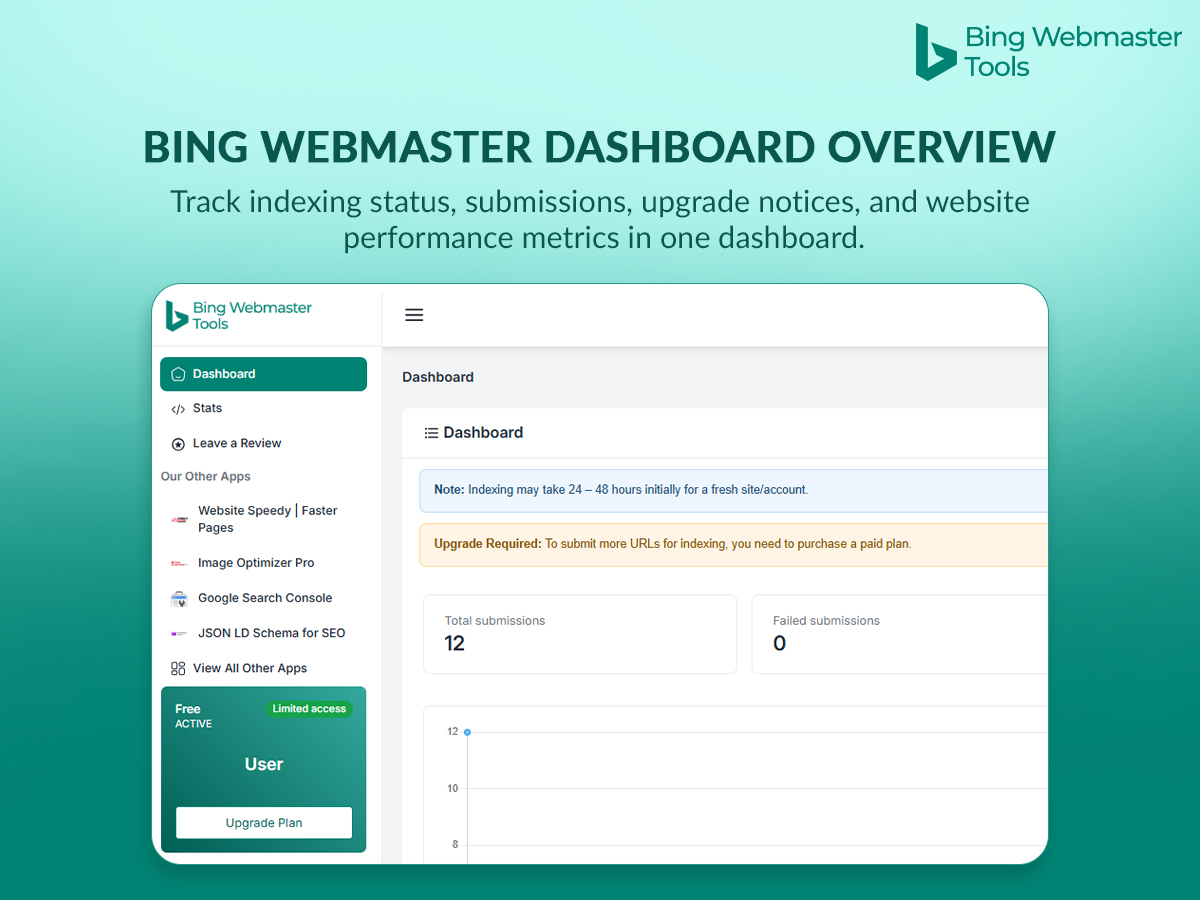Click the Upgrade Plan button

coord(264,823)
